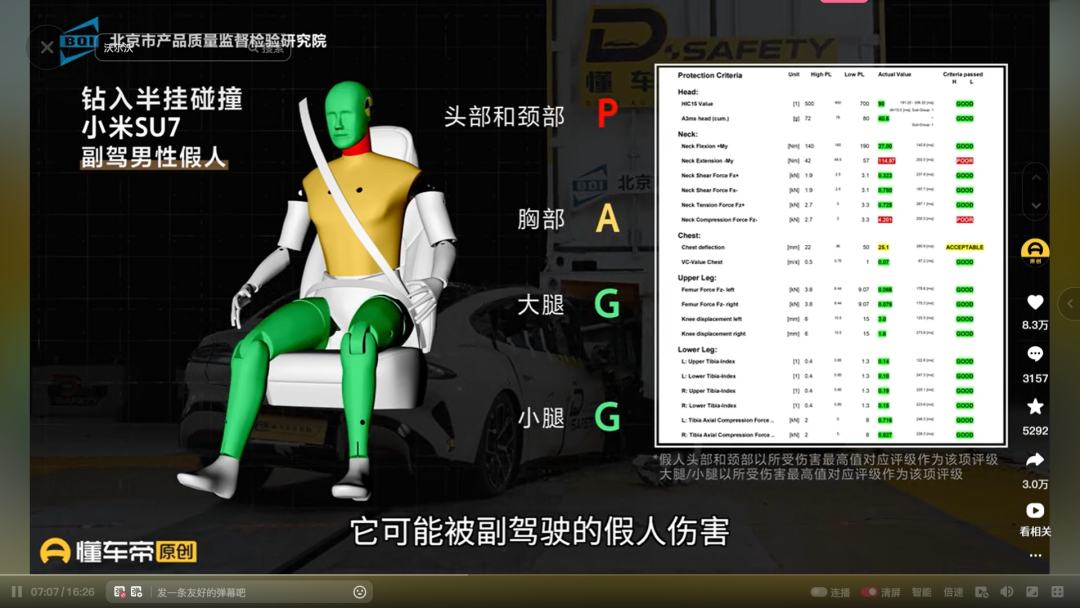Open the emoji picker in danmaku box
The height and width of the screenshot is (608, 1080).
(x=360, y=592)
